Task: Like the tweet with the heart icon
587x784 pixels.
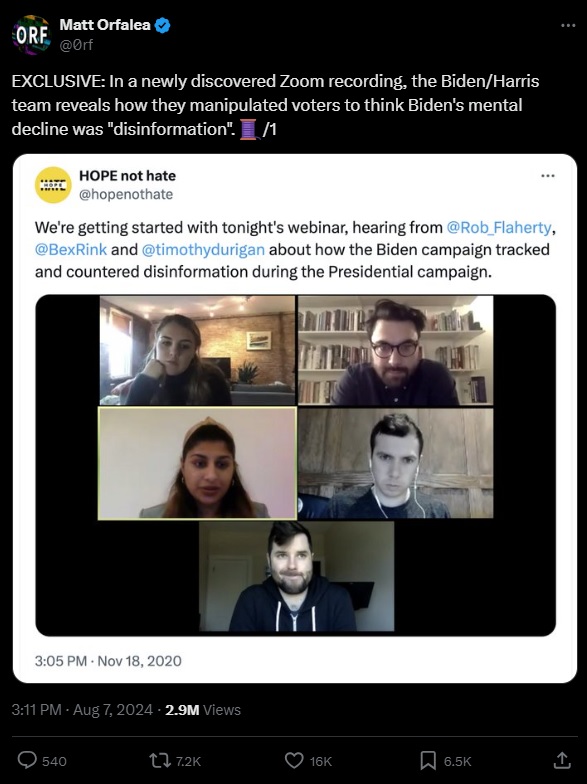Action: point(294,760)
